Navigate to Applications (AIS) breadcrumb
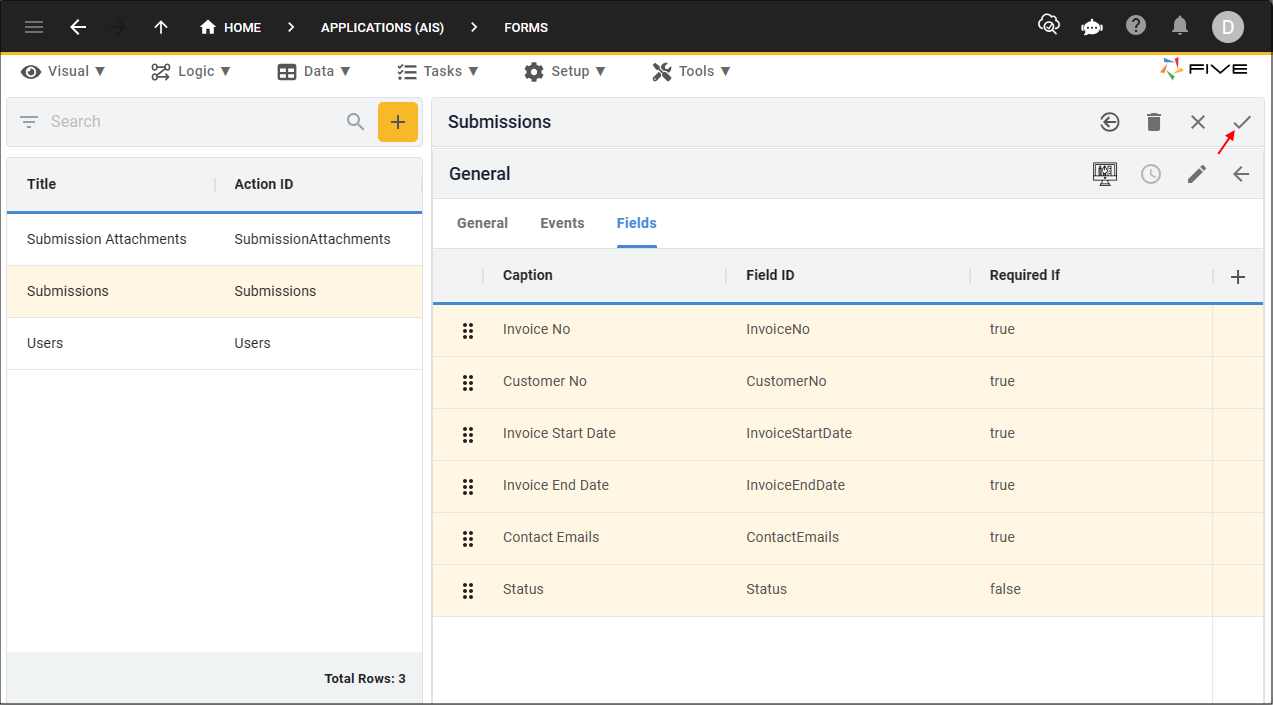1273x705 pixels. pos(382,27)
